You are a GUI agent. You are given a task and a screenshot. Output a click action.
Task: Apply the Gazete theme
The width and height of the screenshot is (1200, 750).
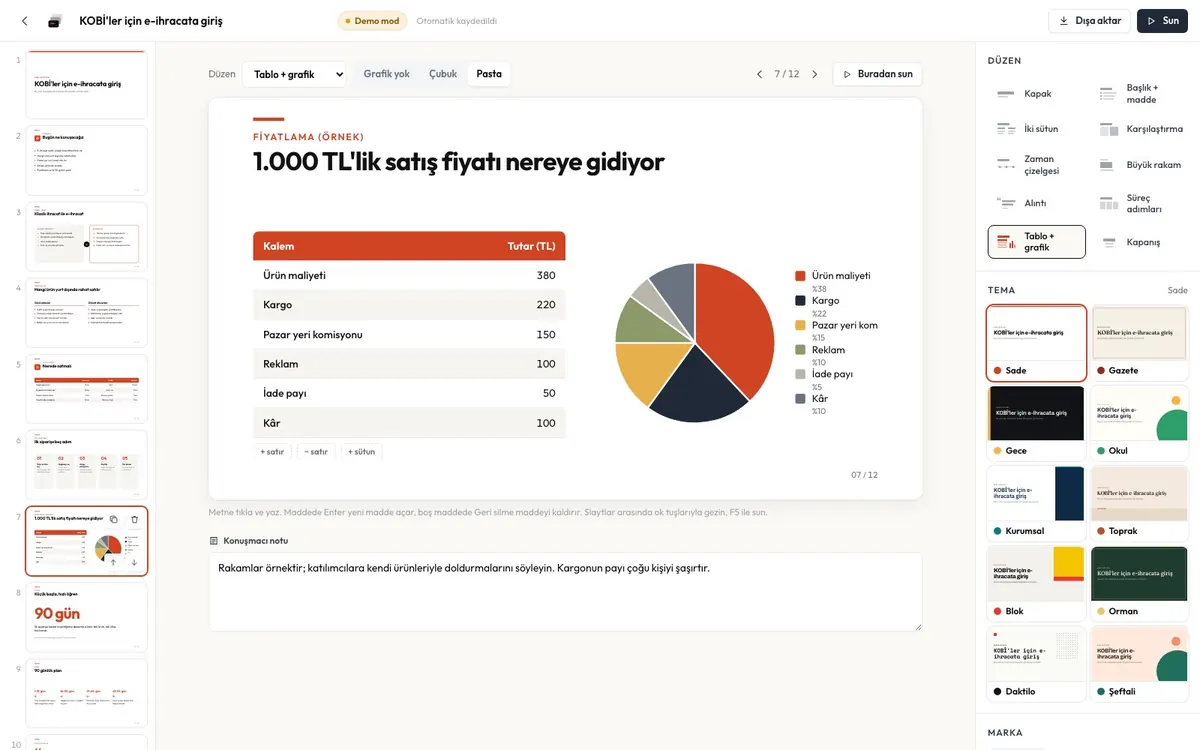tap(1139, 343)
